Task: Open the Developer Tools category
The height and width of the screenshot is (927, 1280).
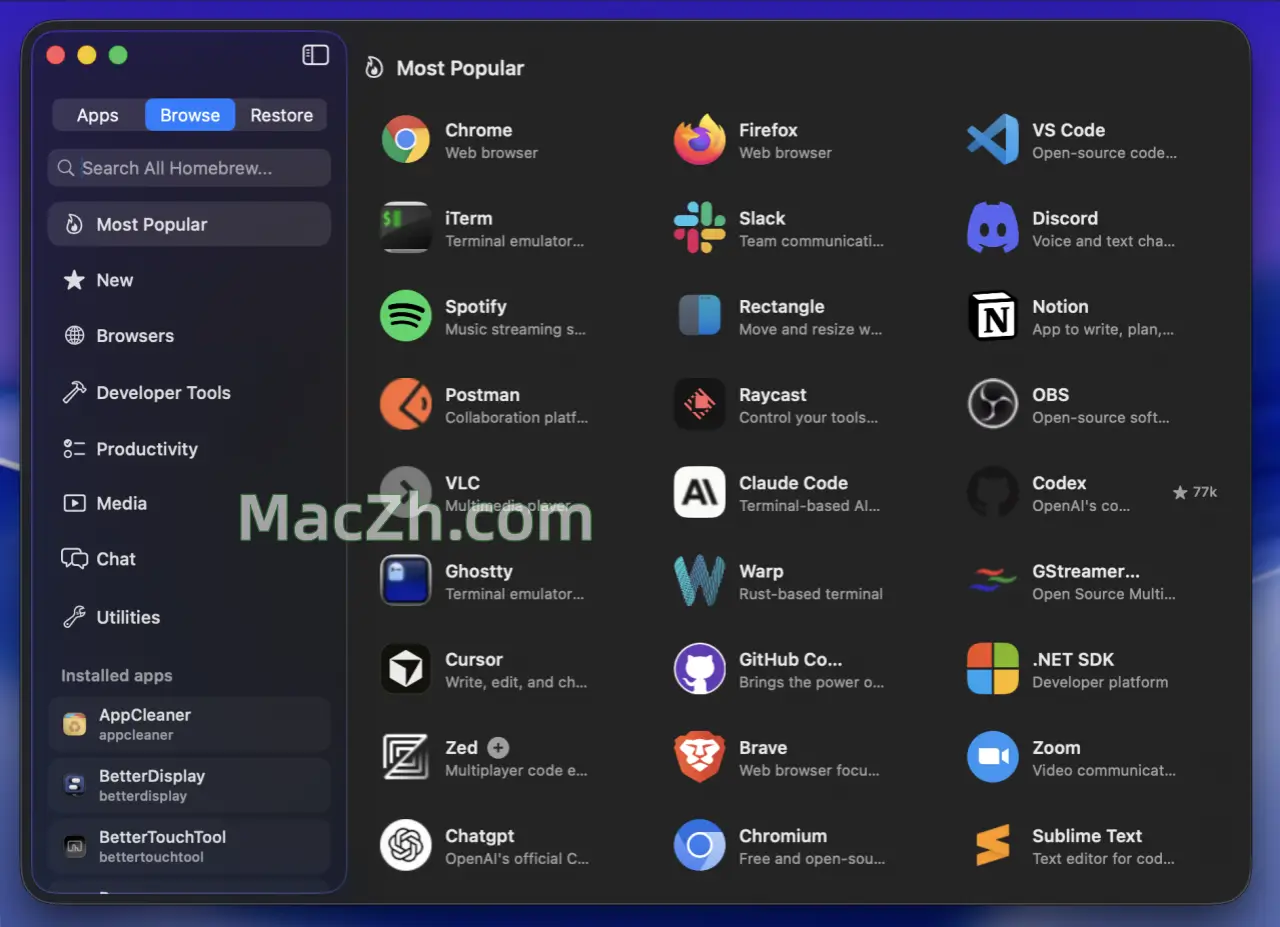Action: [x=189, y=393]
